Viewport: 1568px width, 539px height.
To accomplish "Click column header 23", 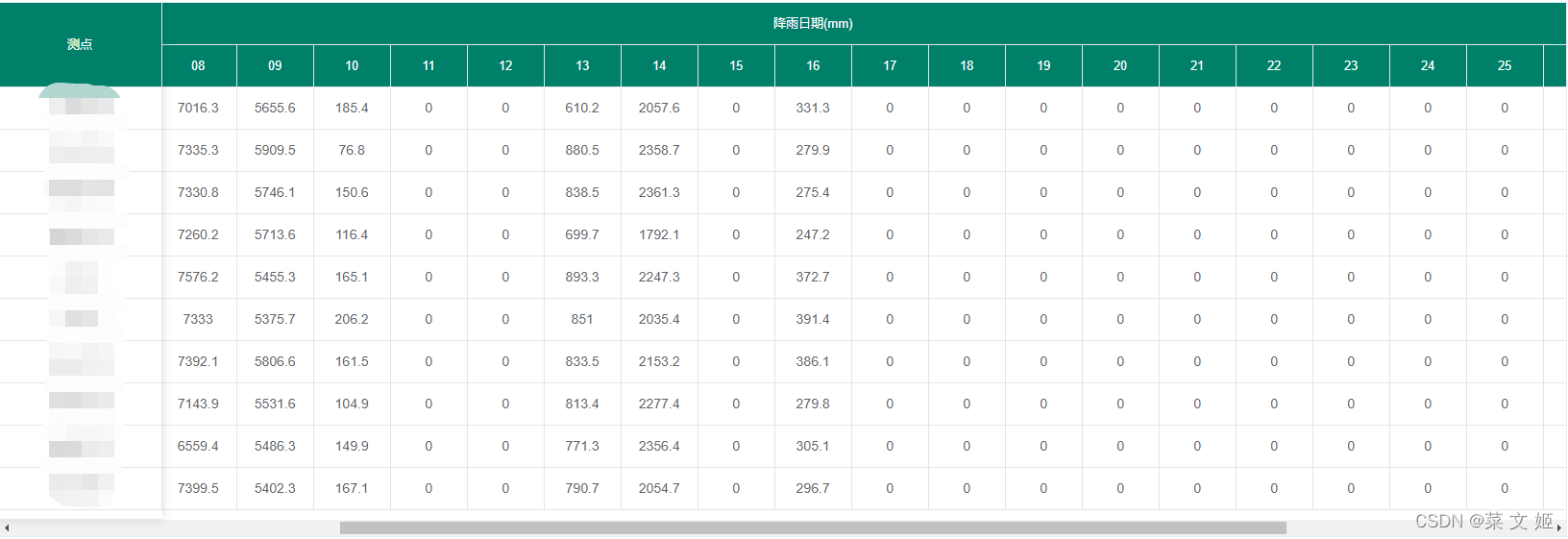I will pyautogui.click(x=1351, y=65).
